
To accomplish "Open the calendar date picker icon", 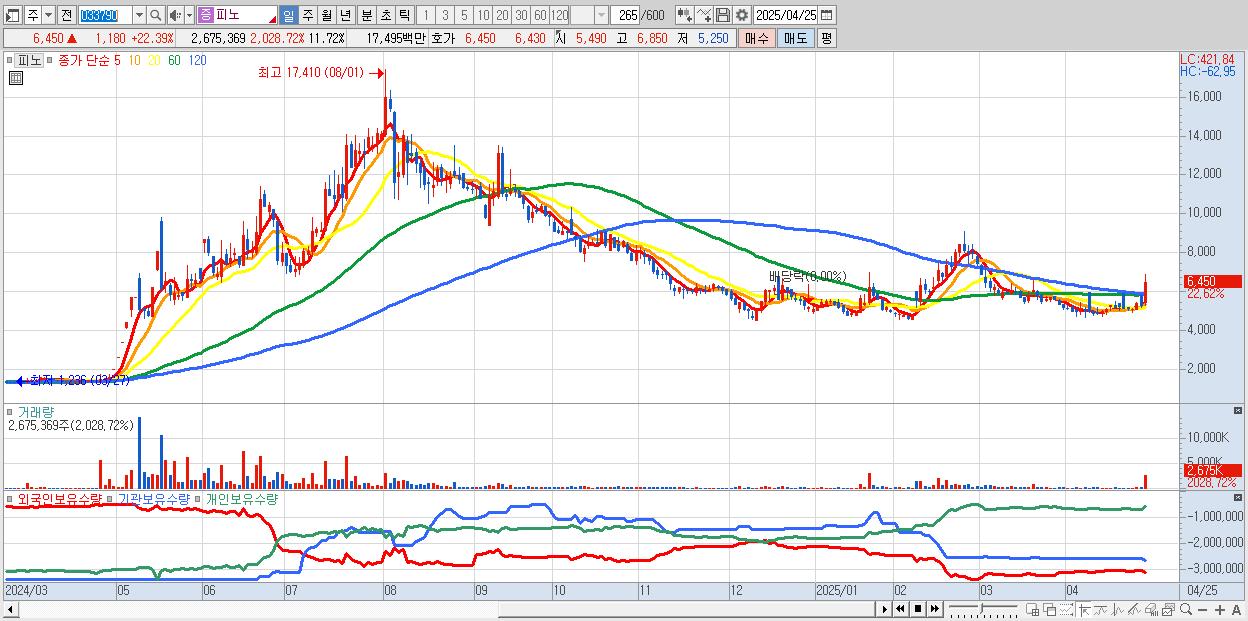I will click(x=827, y=15).
